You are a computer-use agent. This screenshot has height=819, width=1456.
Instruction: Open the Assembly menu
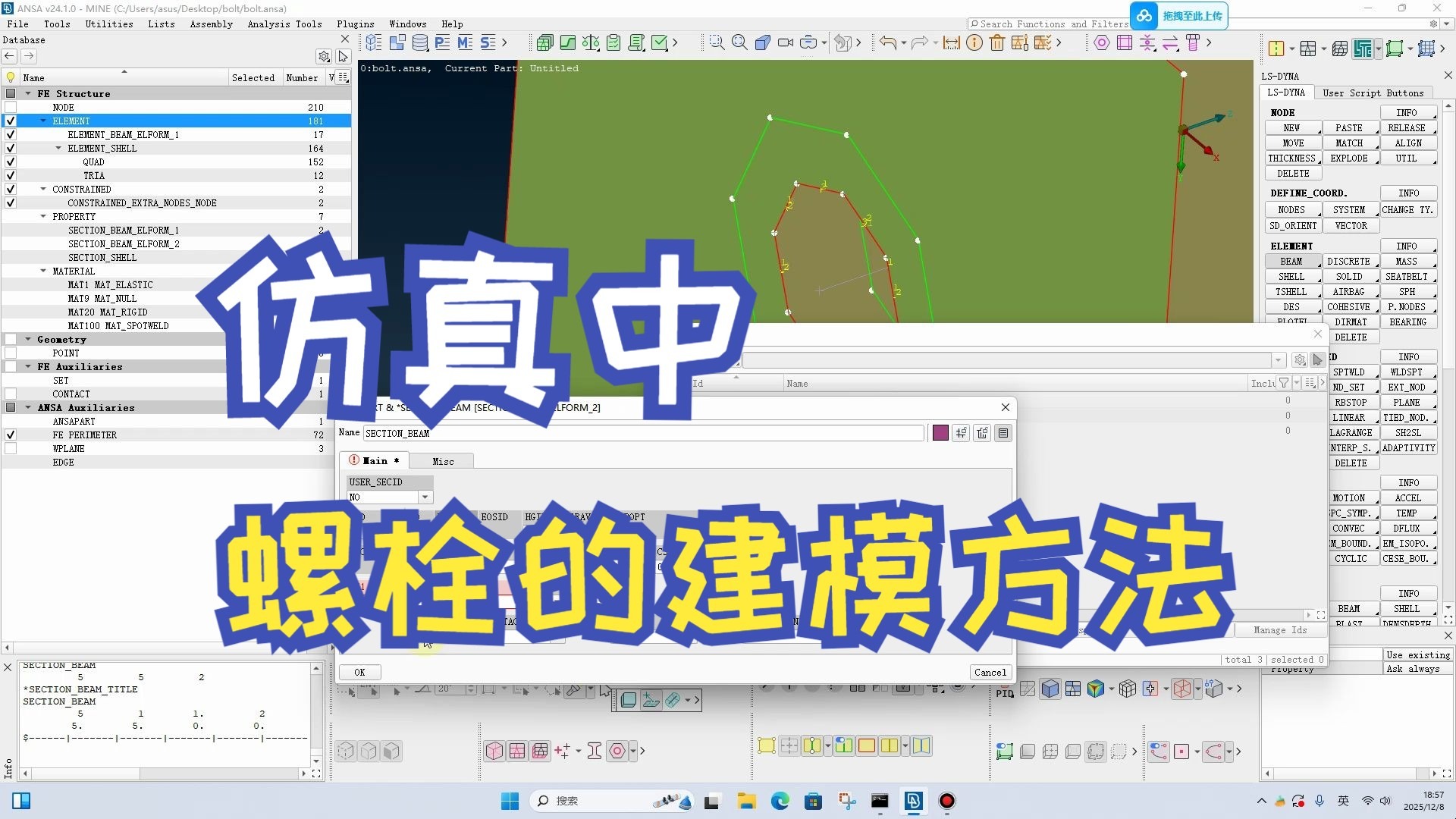click(x=211, y=24)
